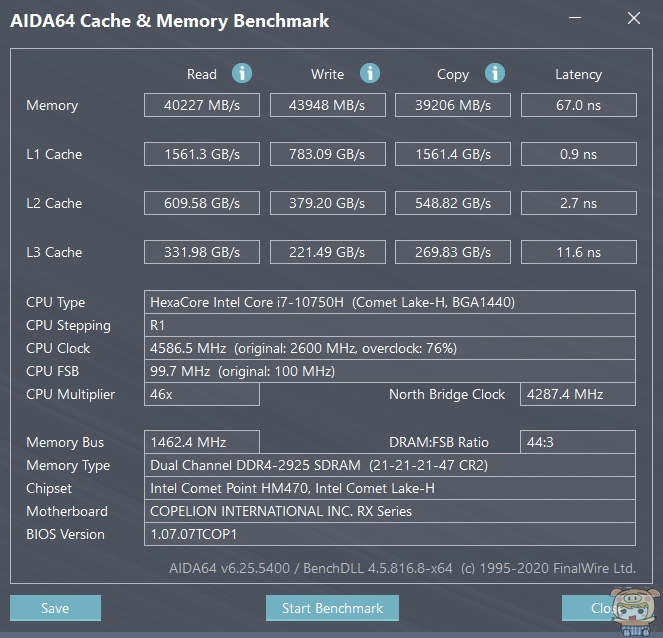Select the L3 Cache Copy value
The width and height of the screenshot is (663, 638).
453,252
